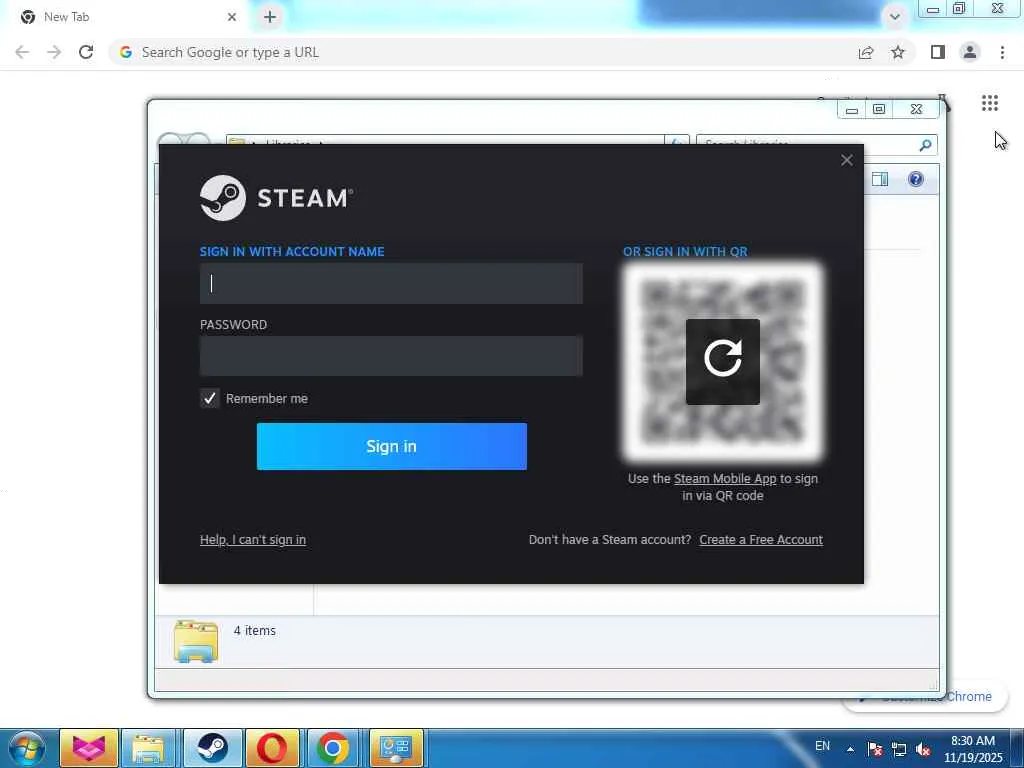Toggle Explorer preview pane icon
This screenshot has height=768, width=1024.
[x=880, y=179]
